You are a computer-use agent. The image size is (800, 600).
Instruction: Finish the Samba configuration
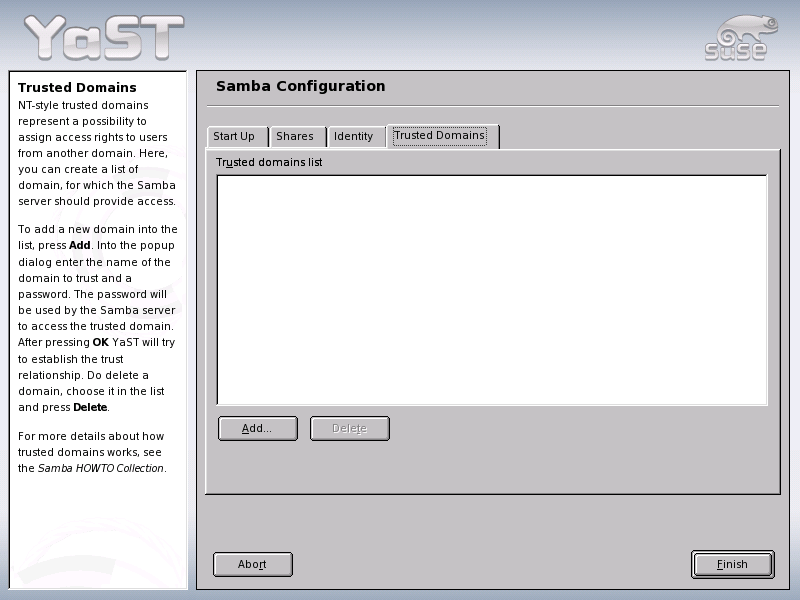(733, 564)
